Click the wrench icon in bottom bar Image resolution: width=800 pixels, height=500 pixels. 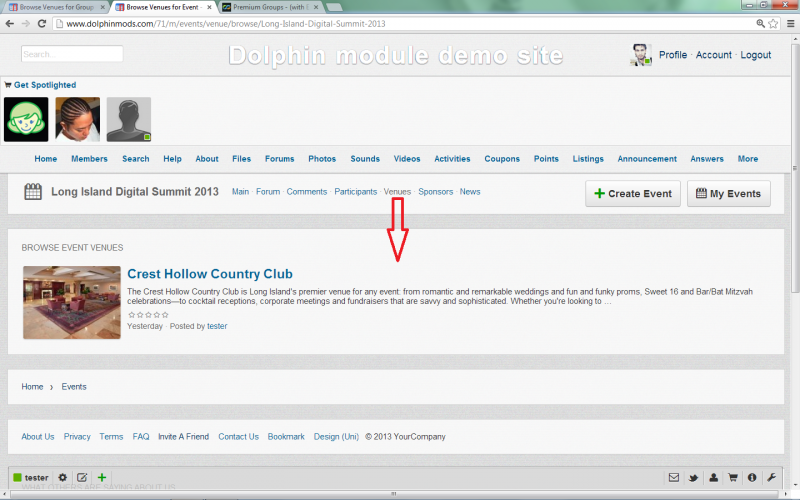pyautogui.click(x=771, y=478)
